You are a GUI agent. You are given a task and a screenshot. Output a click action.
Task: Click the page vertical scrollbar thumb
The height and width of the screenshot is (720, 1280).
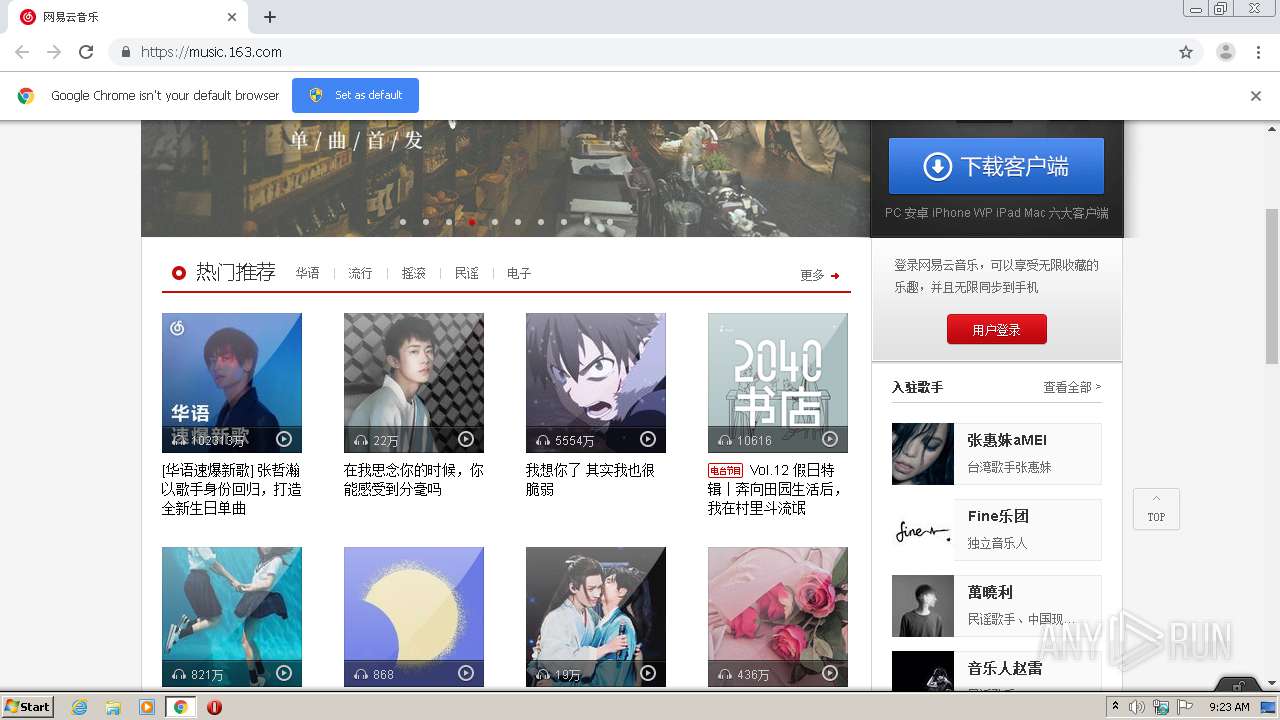pyautogui.click(x=1272, y=286)
